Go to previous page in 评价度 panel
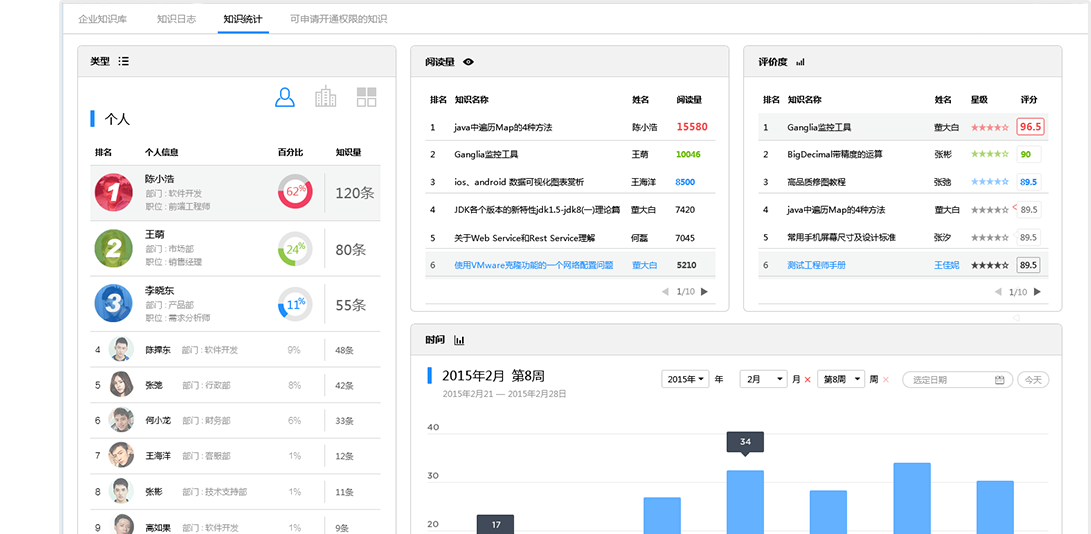 (998, 292)
